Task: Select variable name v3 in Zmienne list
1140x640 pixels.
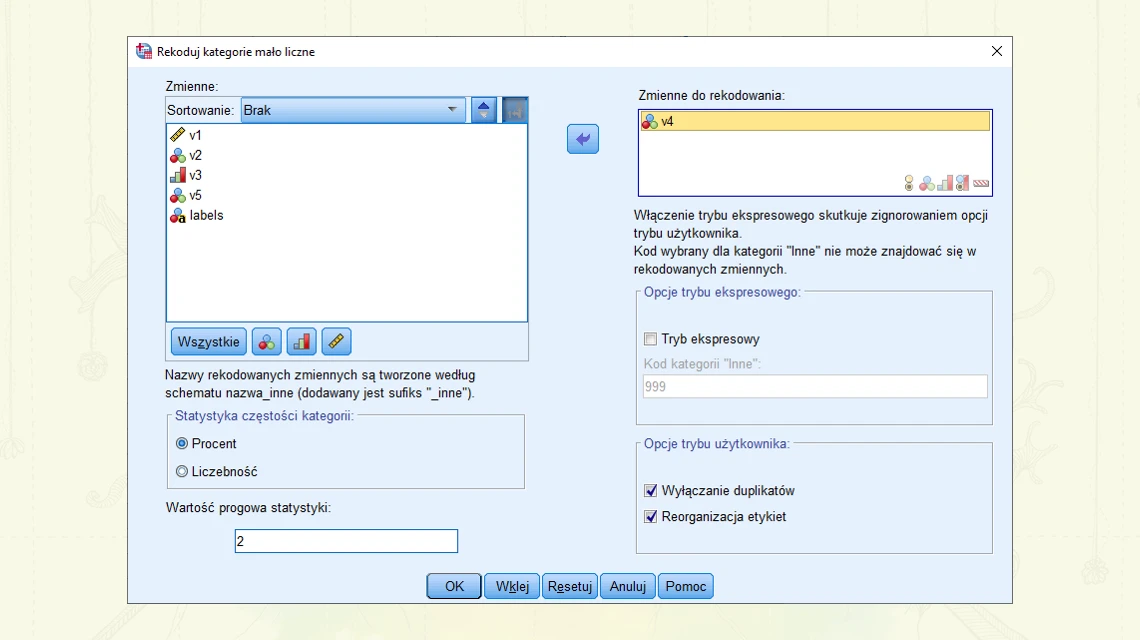Action: pos(196,175)
